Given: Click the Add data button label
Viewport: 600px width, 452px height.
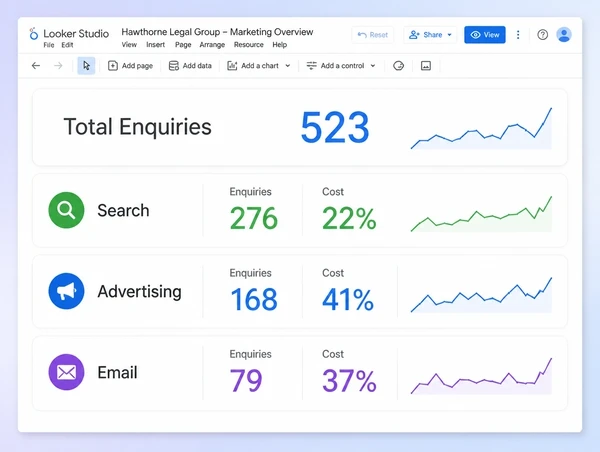Looking at the screenshot, I should [x=197, y=66].
